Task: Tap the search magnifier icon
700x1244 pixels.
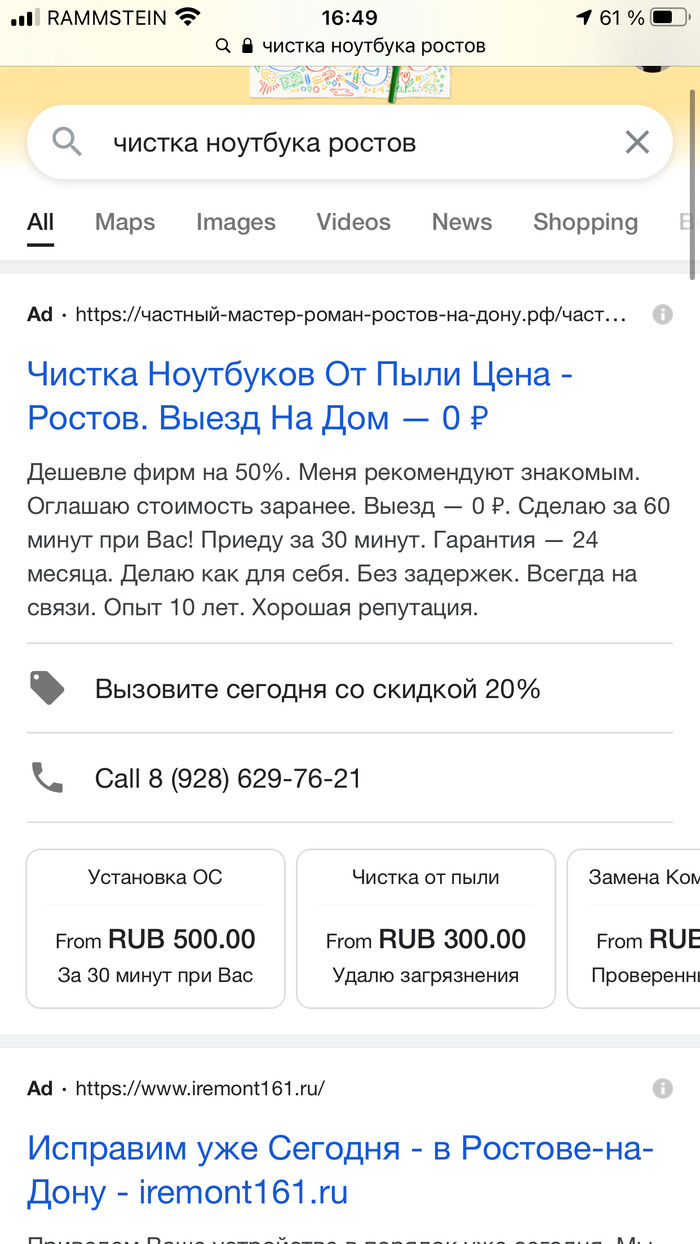Action: point(66,143)
